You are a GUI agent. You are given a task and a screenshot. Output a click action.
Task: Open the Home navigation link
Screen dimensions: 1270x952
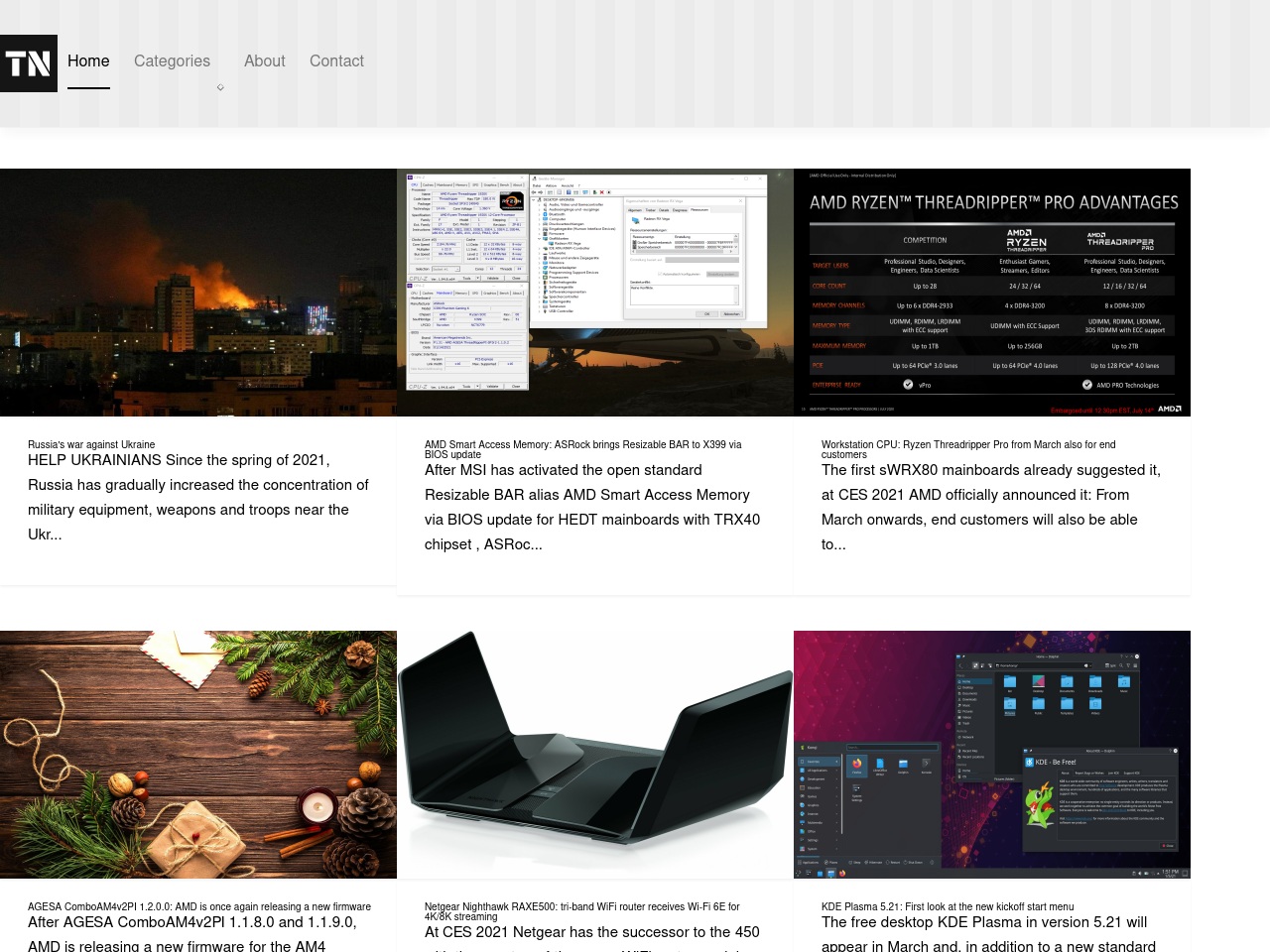coord(88,60)
